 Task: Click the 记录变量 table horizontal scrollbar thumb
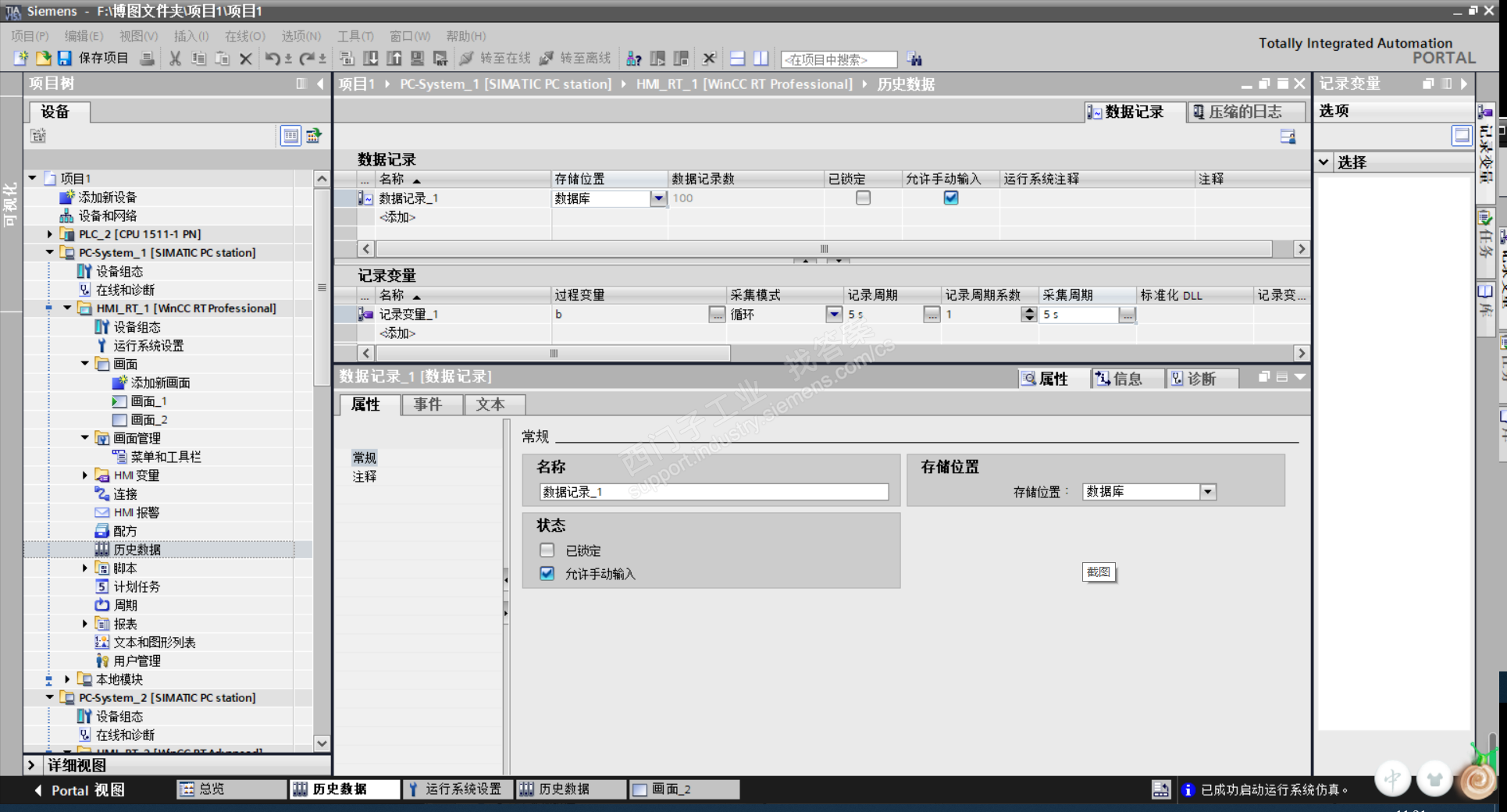(x=554, y=354)
